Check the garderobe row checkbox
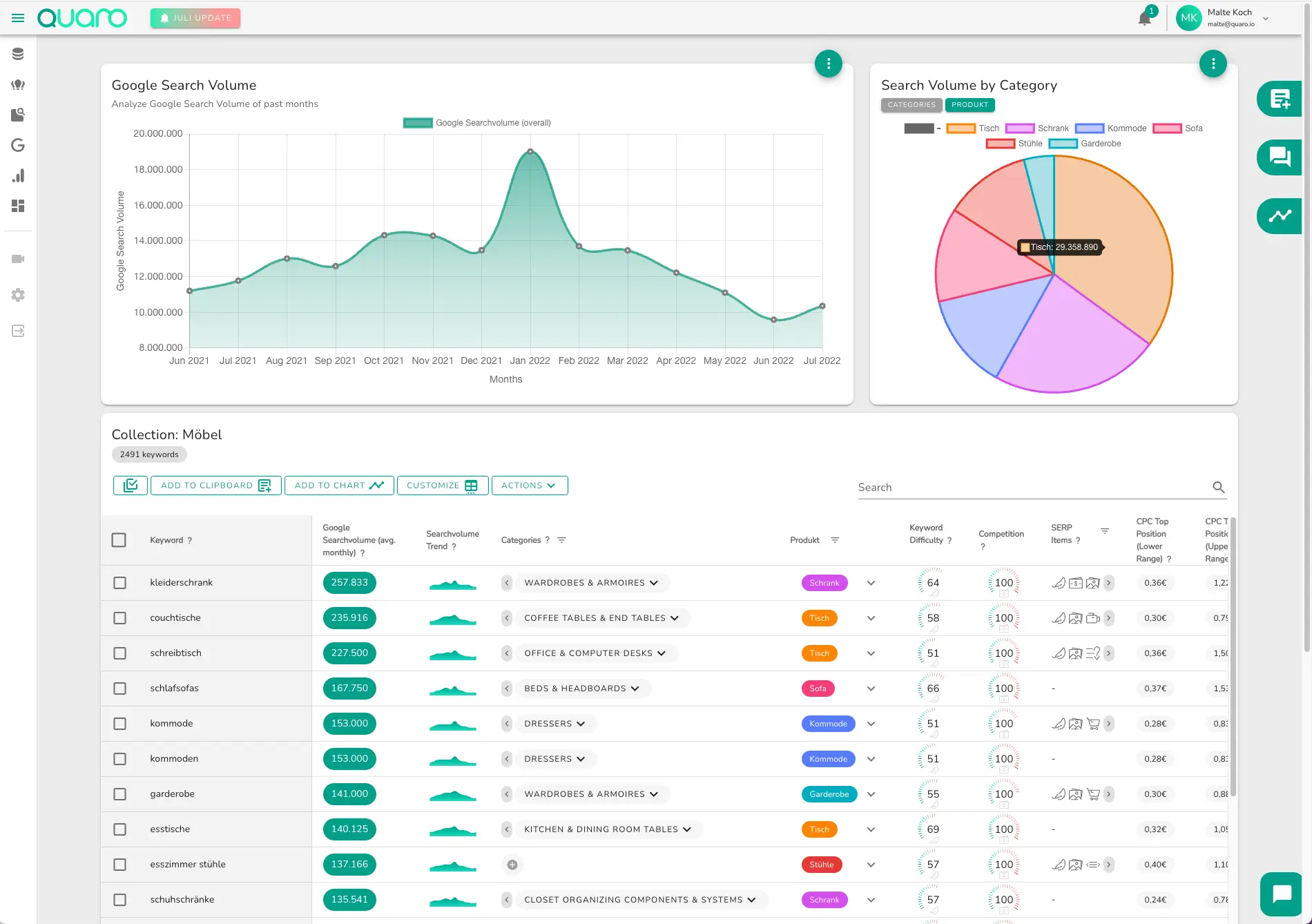1312x924 pixels. click(119, 793)
